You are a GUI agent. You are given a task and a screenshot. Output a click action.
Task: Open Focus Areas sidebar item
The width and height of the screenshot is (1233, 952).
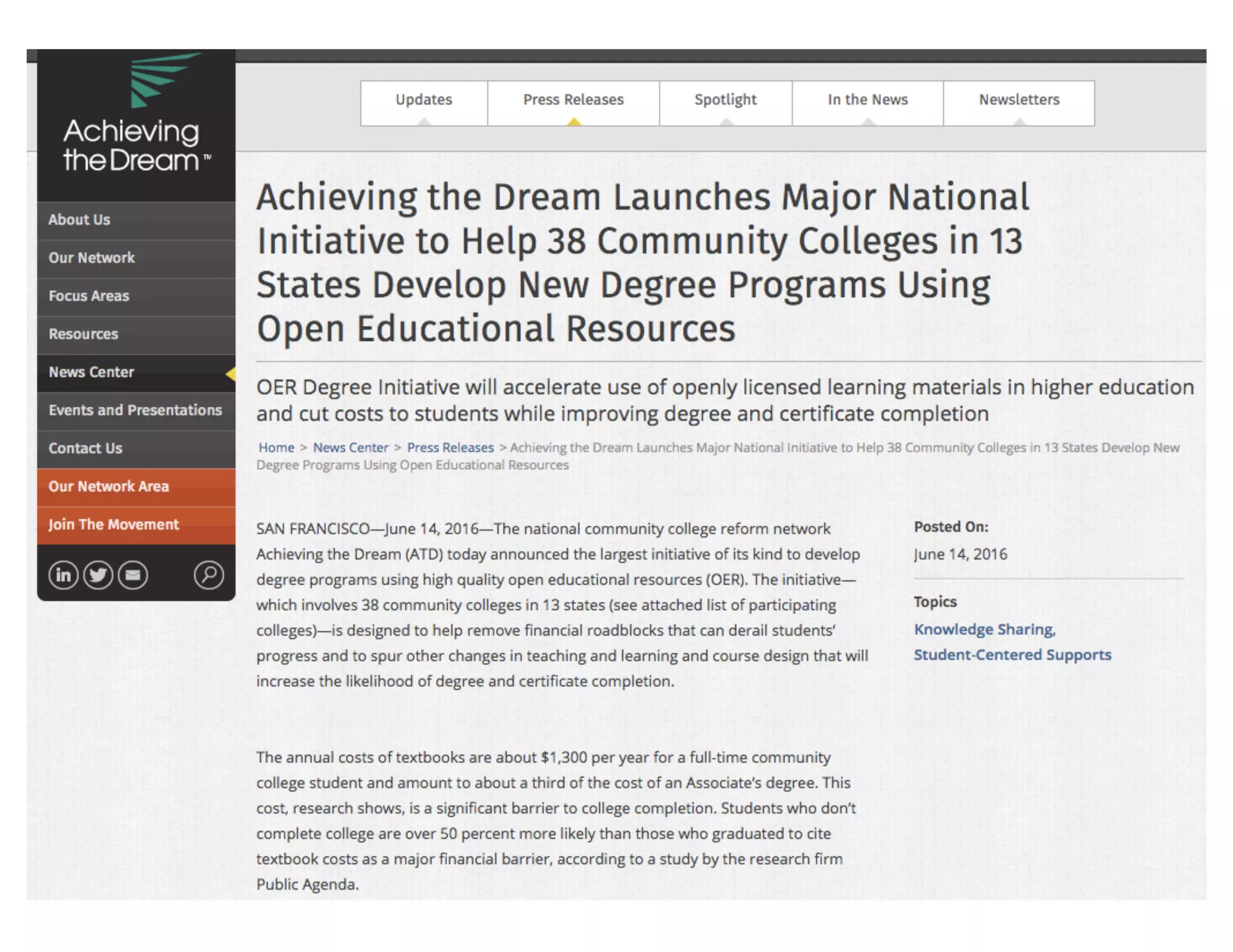89,296
